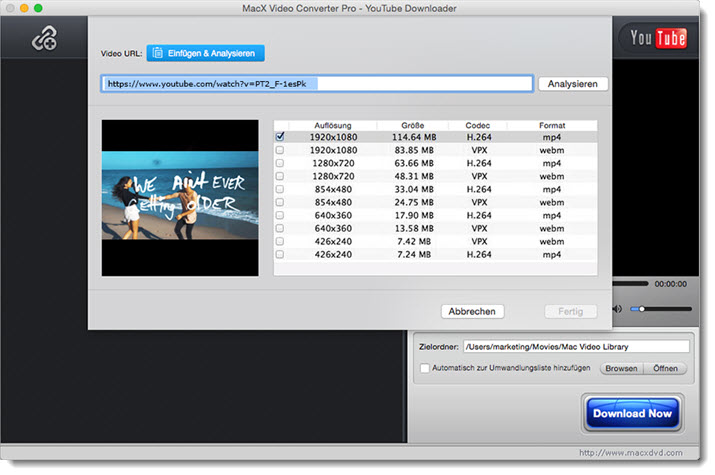Check the 854x480 24.75 MB webm row

(280, 202)
